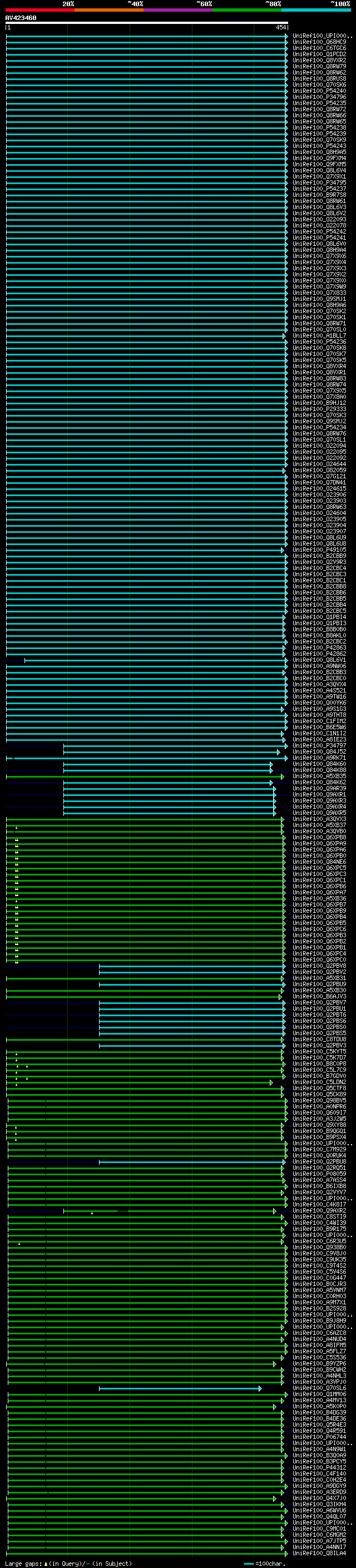This screenshot has width=356, height=1568.
Task: Select the UniRef100_A8IE23 label
Action: click(x=319, y=740)
